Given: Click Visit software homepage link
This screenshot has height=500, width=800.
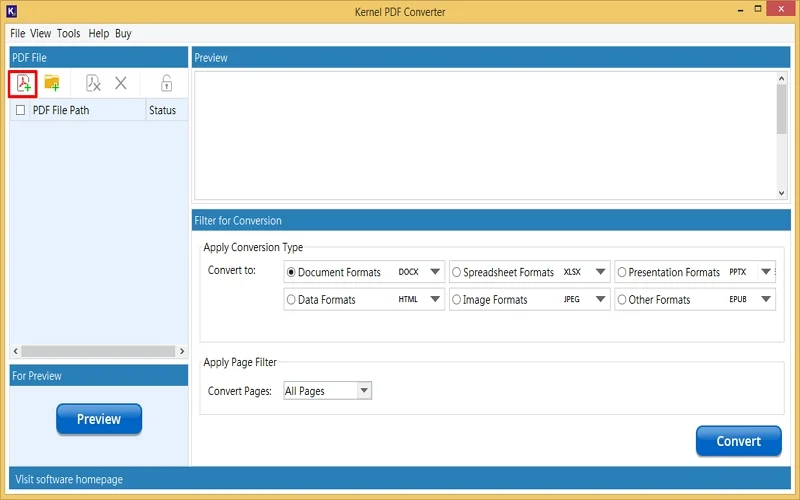Looking at the screenshot, I should point(69,480).
